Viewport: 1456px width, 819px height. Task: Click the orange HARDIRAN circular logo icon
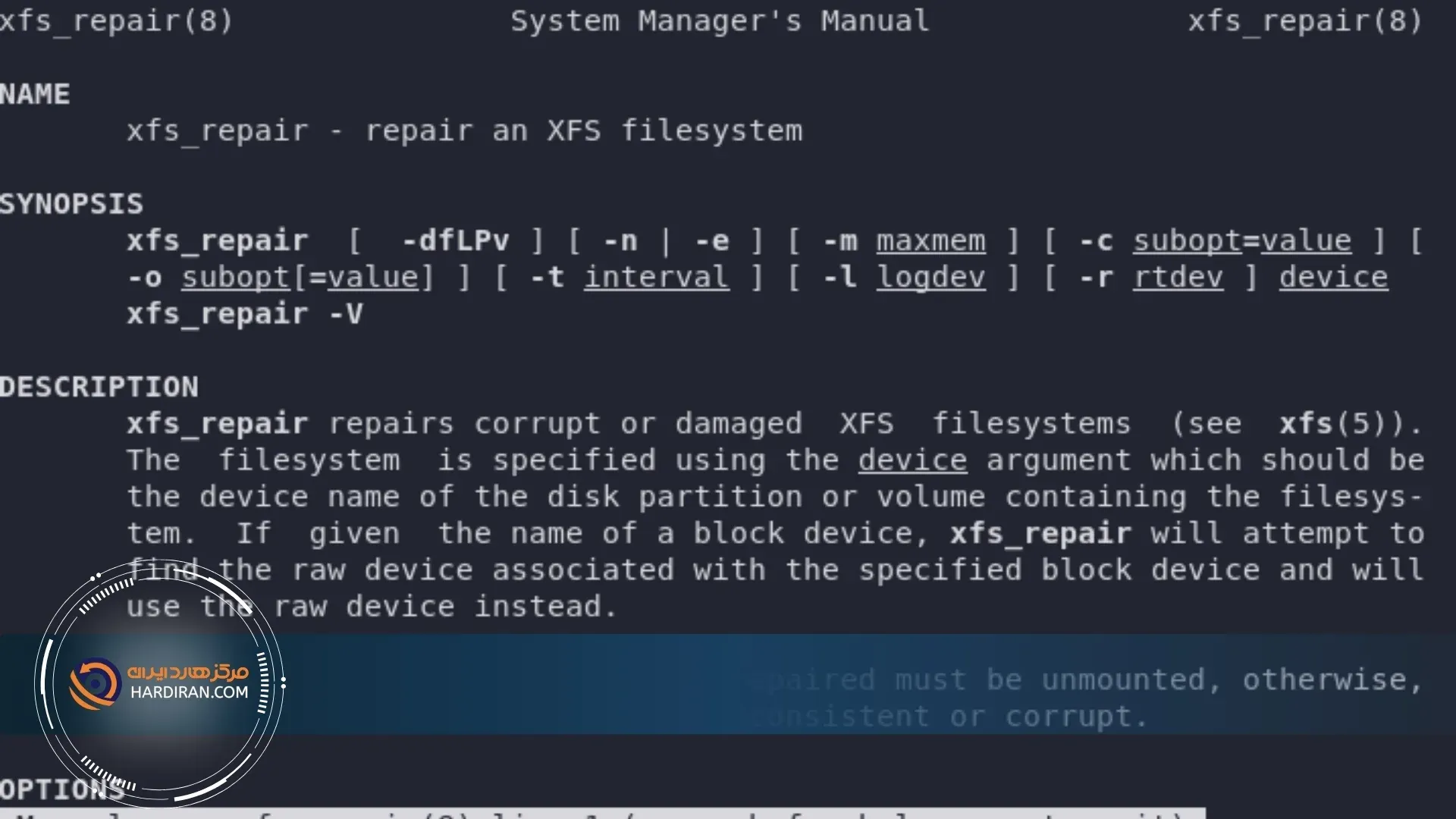coord(95,683)
